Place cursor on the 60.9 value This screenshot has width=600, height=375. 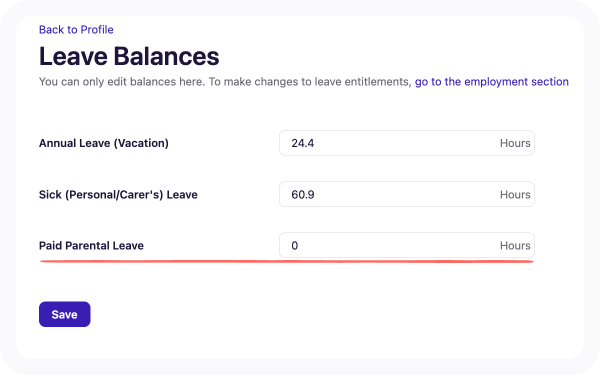pos(303,194)
